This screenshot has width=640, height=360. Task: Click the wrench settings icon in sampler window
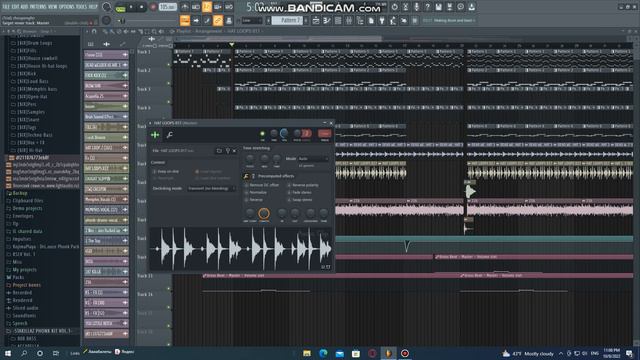pos(169,135)
